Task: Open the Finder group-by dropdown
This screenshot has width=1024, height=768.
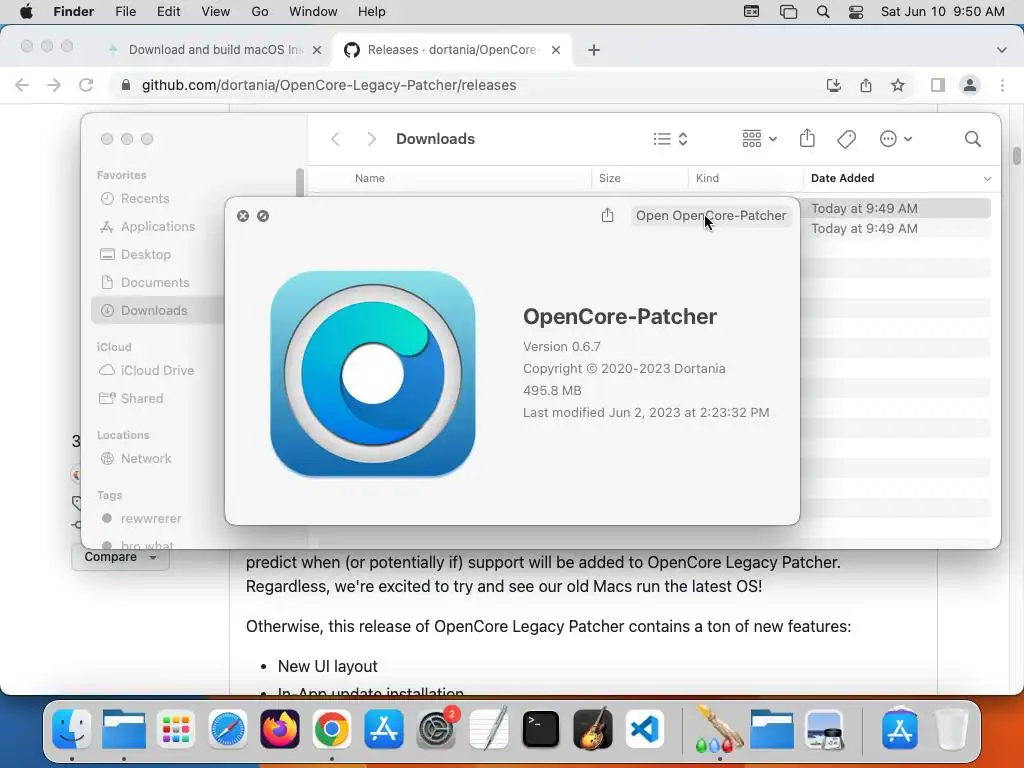Action: 759,139
